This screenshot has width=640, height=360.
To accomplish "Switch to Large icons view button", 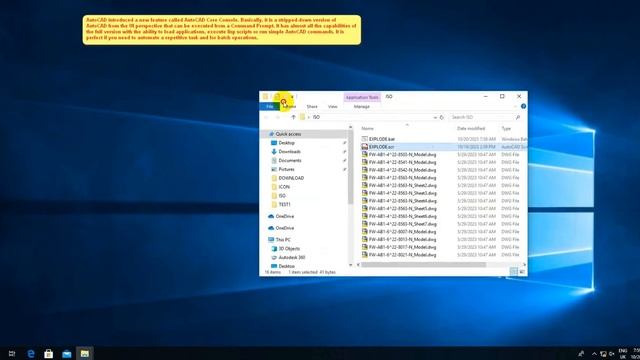I will 522,272.
